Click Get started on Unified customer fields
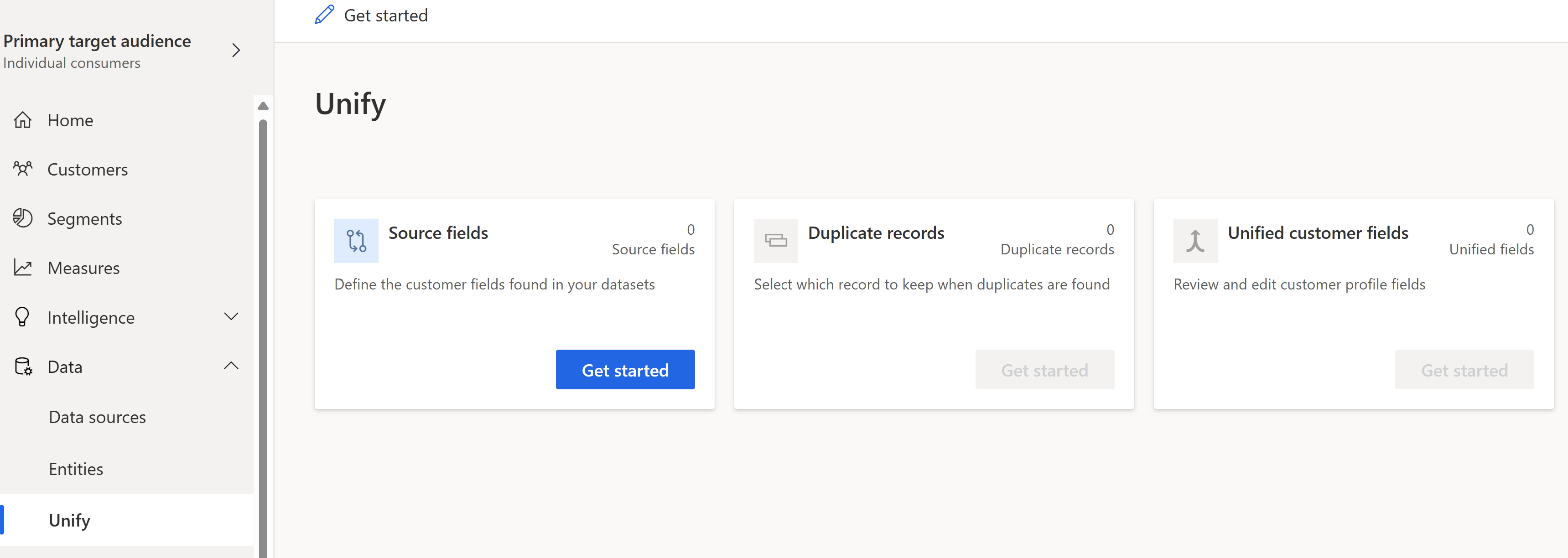 pos(1463,369)
